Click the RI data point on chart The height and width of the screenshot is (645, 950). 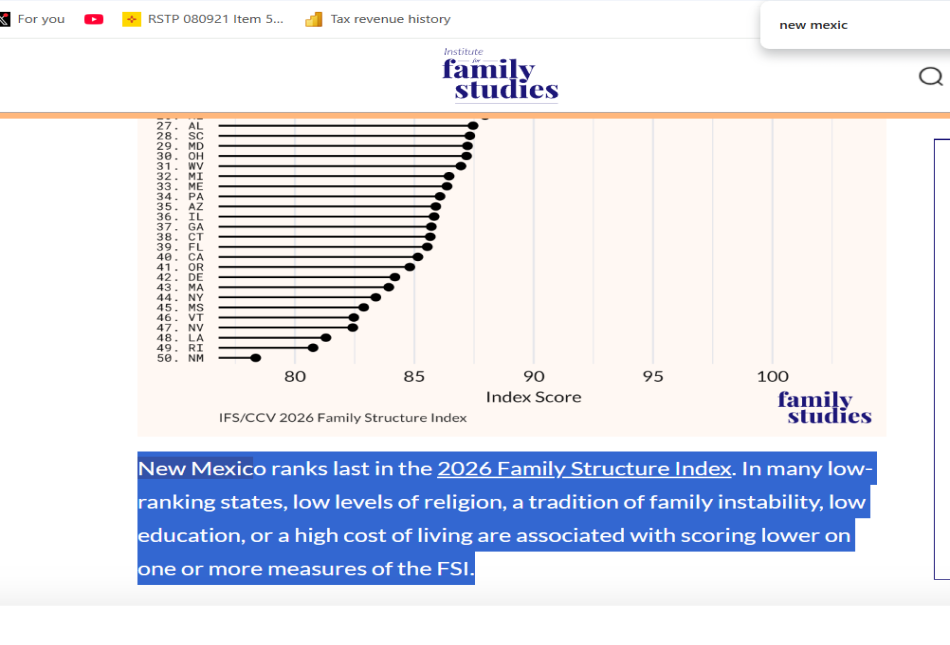(x=313, y=347)
